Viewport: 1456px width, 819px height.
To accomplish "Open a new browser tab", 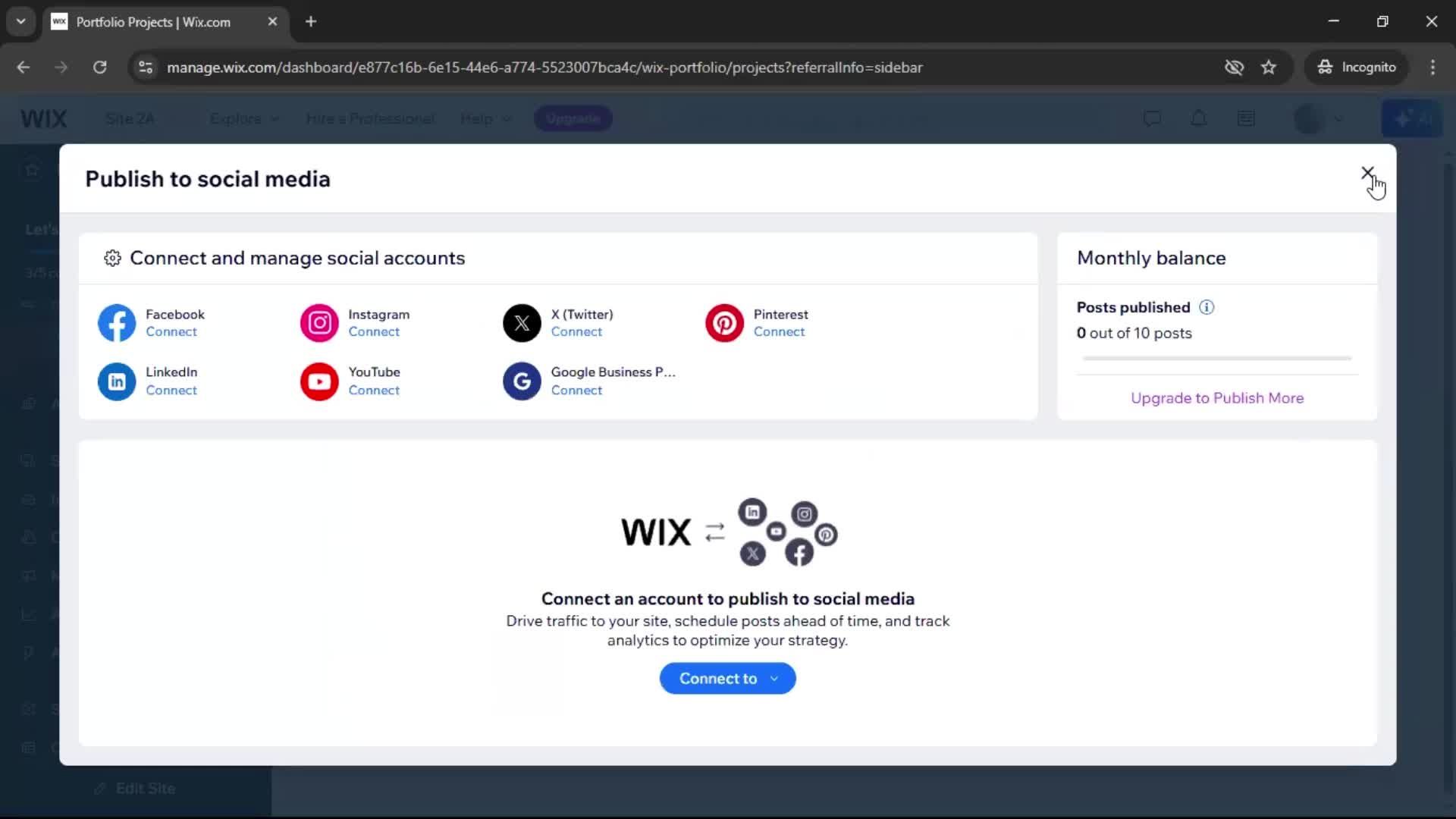I will [311, 22].
